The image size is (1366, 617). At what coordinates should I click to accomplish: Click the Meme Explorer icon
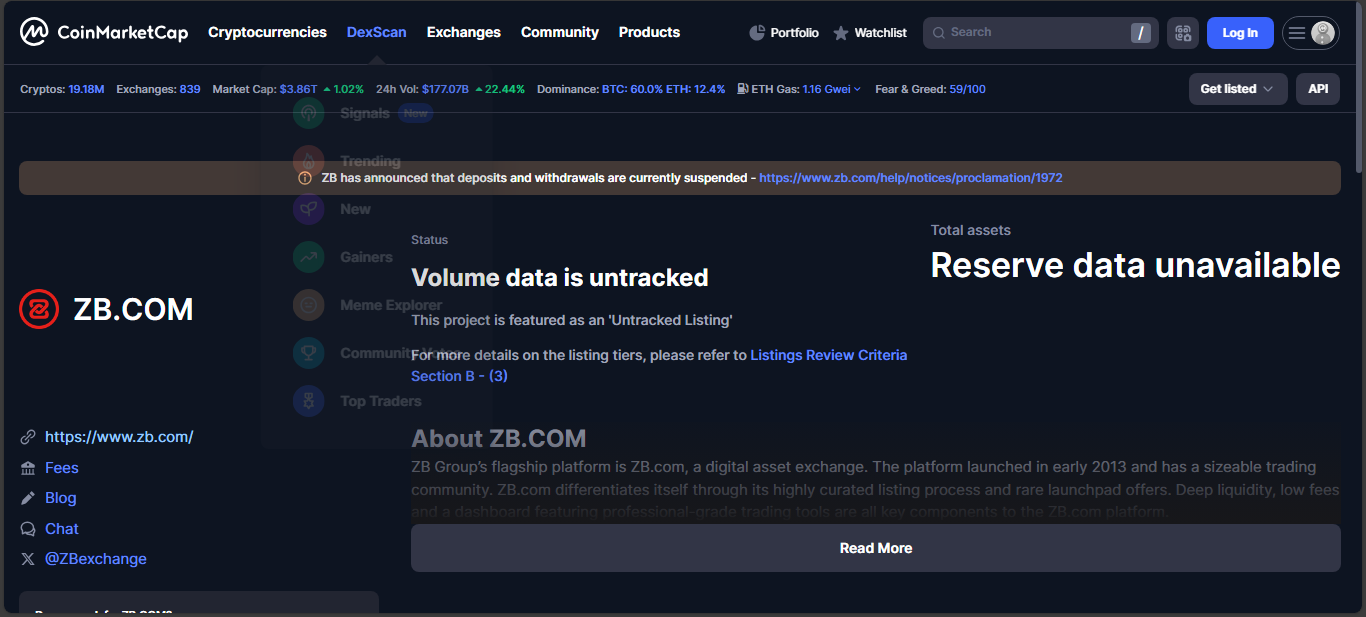coord(309,305)
